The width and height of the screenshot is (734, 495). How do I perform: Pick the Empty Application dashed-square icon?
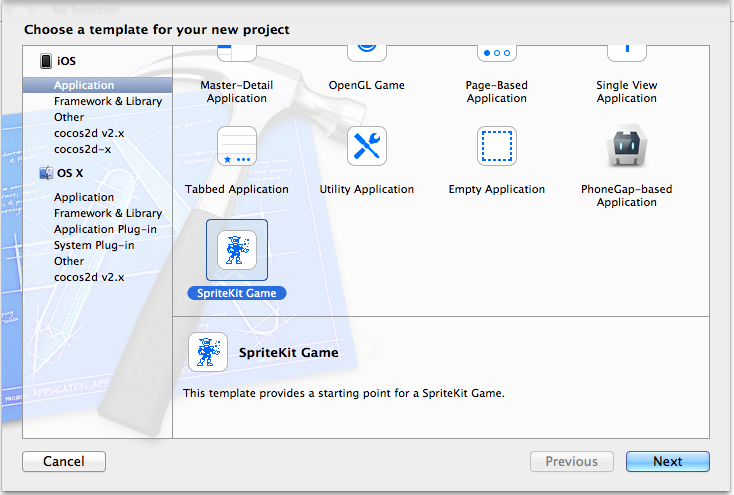click(x=497, y=146)
